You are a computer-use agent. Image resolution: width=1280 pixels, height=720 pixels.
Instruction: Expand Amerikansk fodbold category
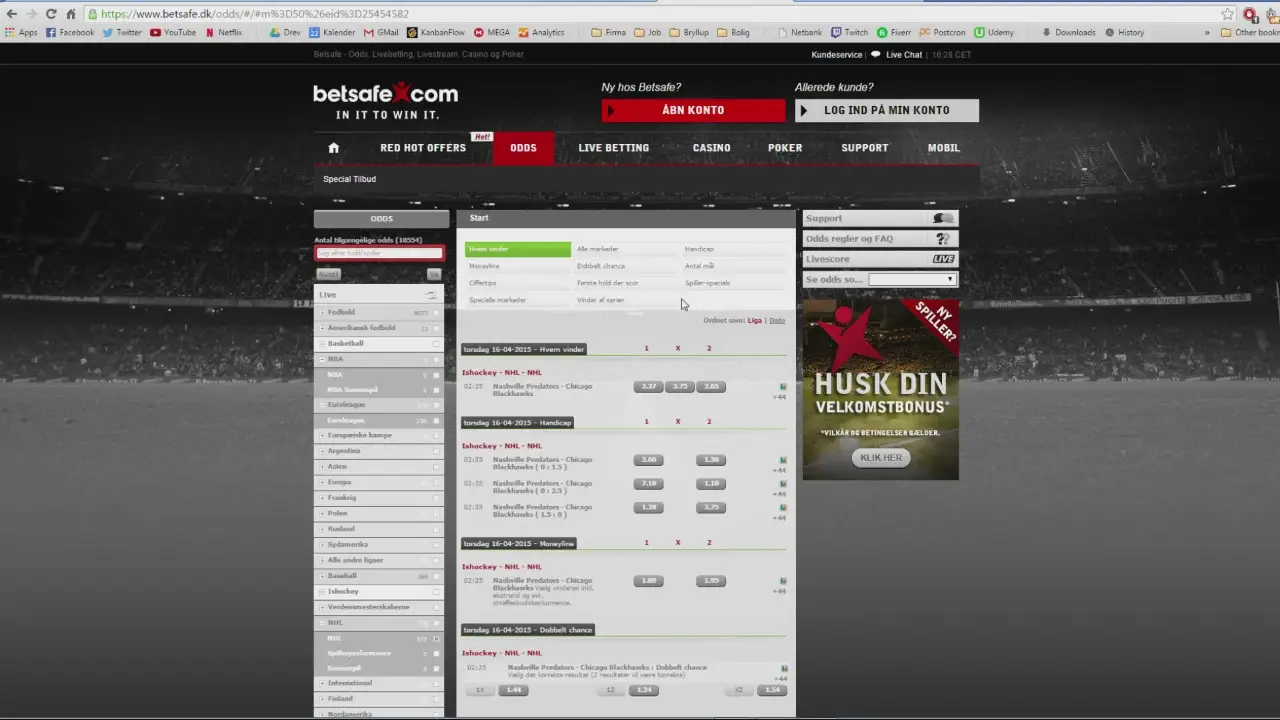pyautogui.click(x=322, y=328)
